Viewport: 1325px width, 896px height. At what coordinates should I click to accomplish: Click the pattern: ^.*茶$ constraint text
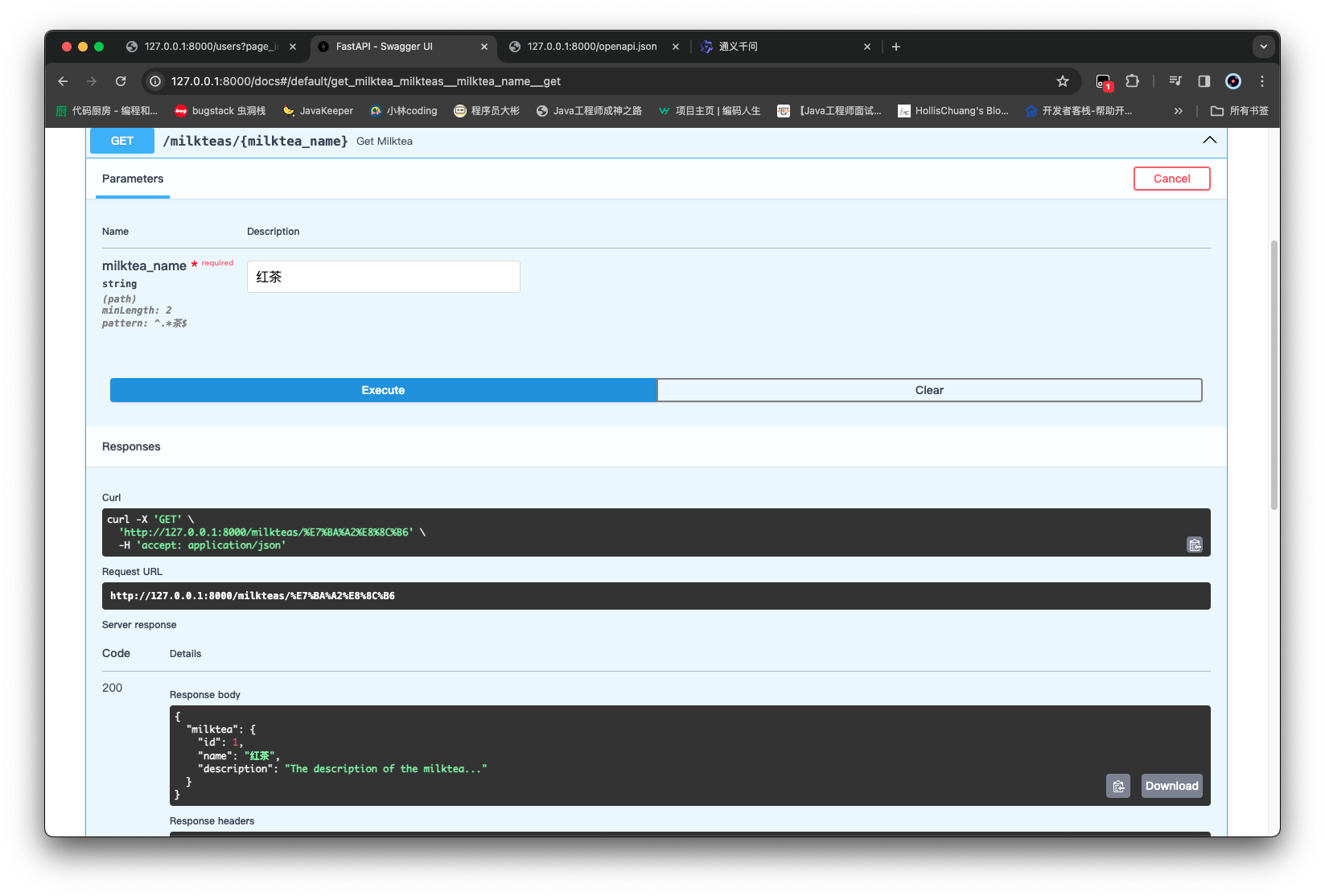pyautogui.click(x=144, y=323)
